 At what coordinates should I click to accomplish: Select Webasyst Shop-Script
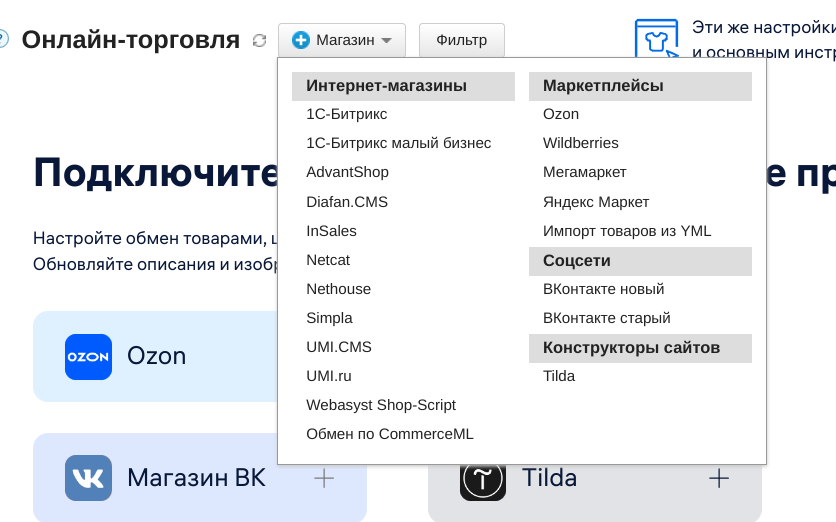tap(381, 405)
